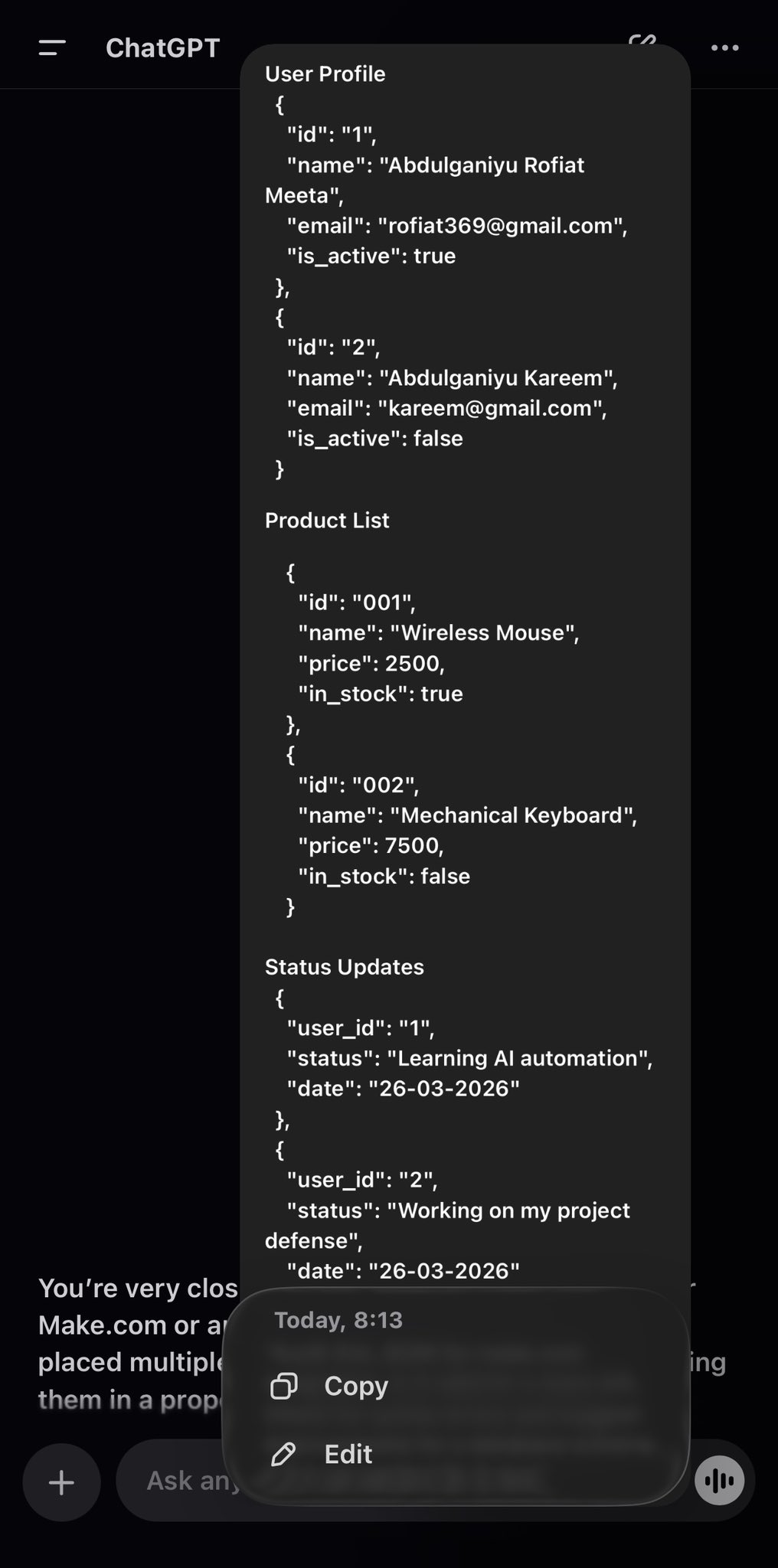The image size is (778, 1568).
Task: Select "Copy" in the context menu
Action: tap(356, 1386)
